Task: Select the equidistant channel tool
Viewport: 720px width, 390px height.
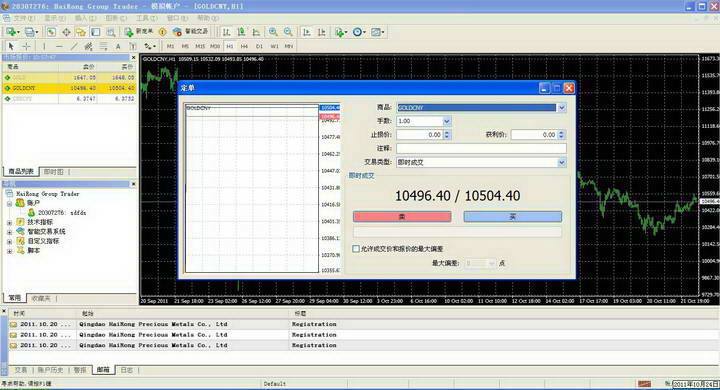Action: tap(88, 46)
